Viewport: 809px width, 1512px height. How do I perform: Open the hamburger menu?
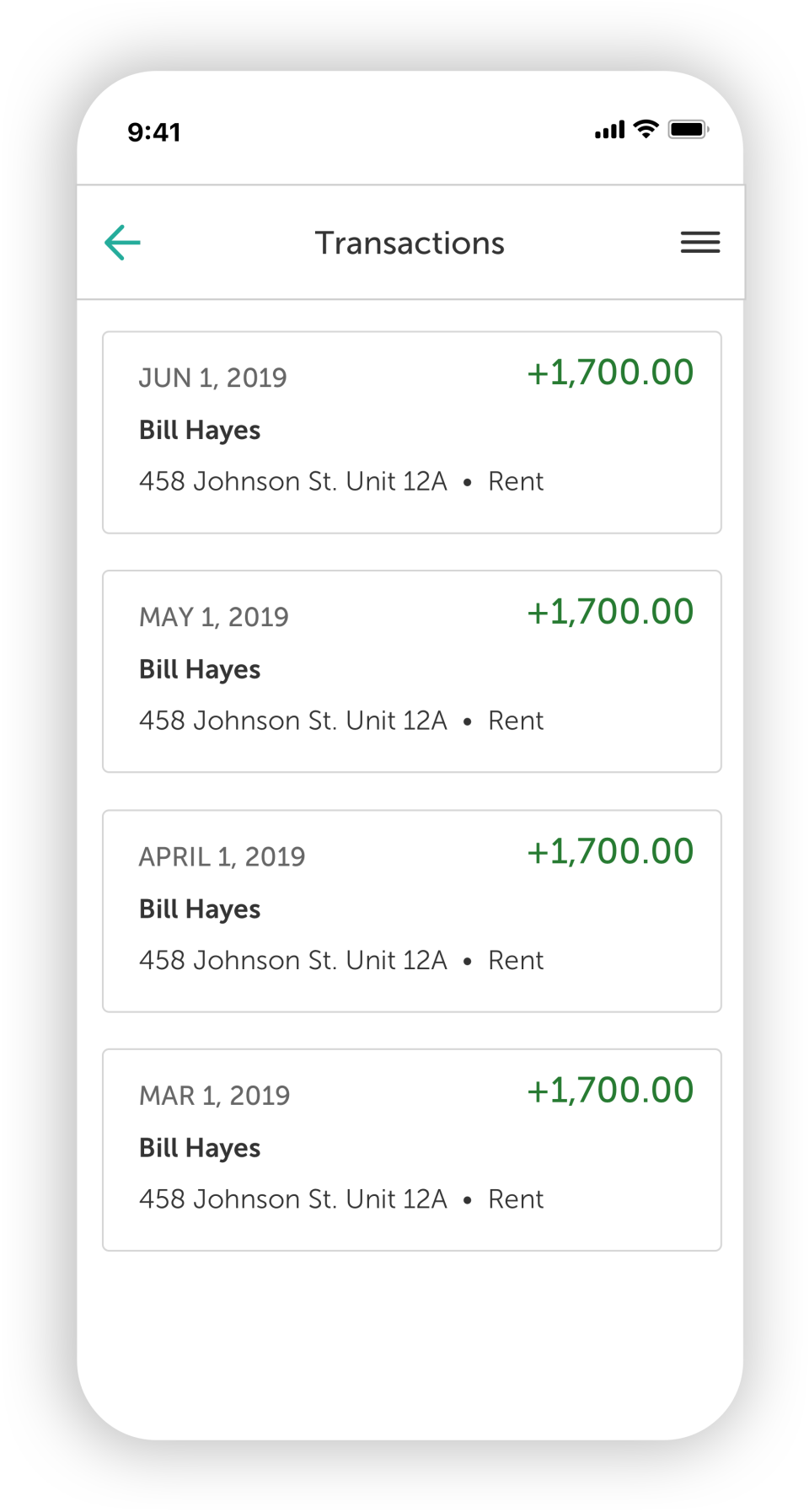click(x=699, y=243)
